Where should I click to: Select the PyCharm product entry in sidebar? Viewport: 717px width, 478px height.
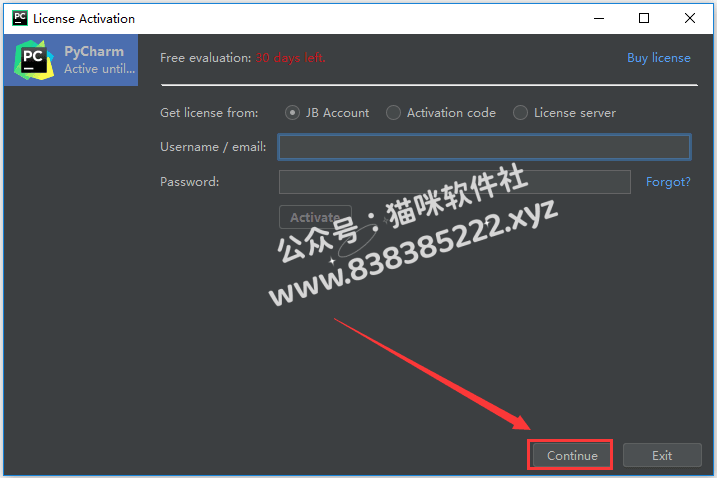point(71,60)
